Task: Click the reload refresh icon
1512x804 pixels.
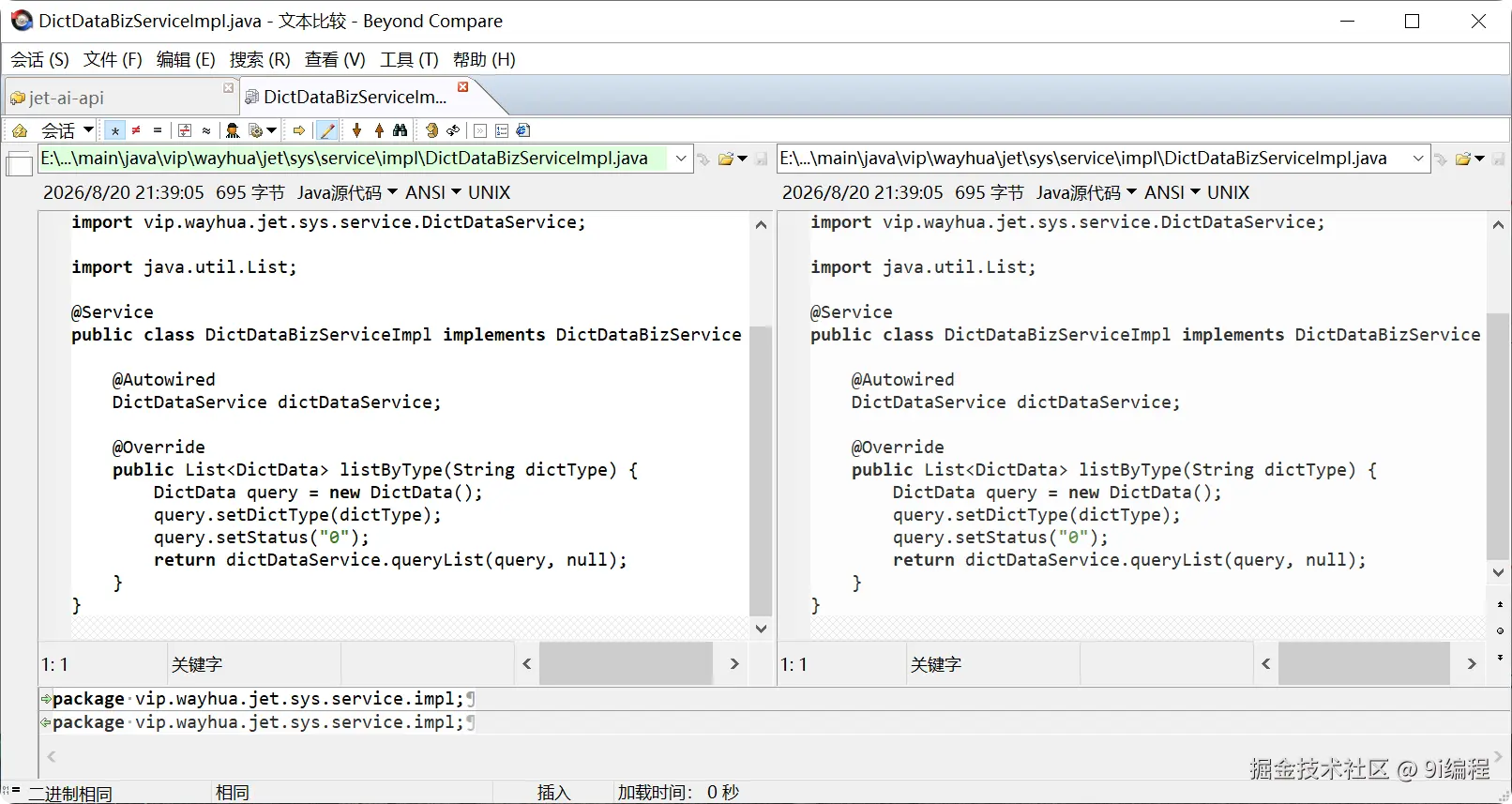Action: [x=453, y=130]
